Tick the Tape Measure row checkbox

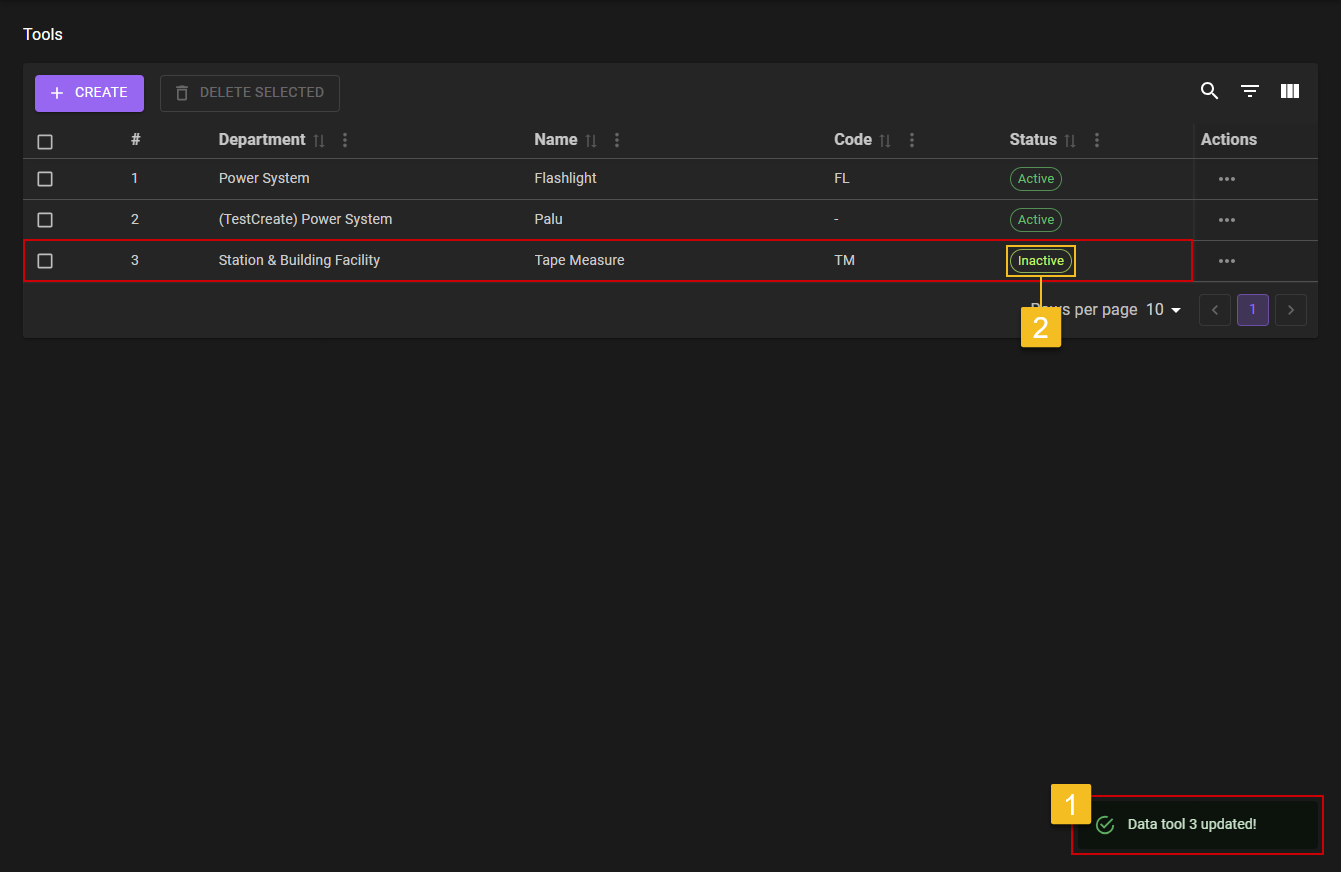(45, 261)
